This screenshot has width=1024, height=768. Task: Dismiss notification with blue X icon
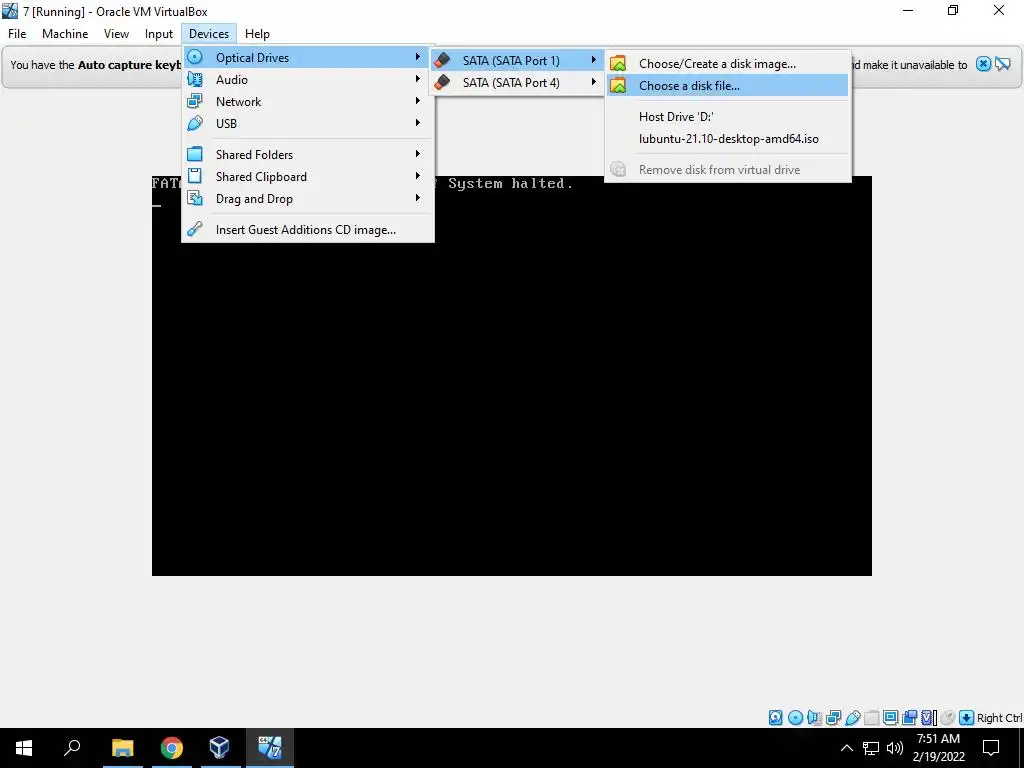pos(984,64)
